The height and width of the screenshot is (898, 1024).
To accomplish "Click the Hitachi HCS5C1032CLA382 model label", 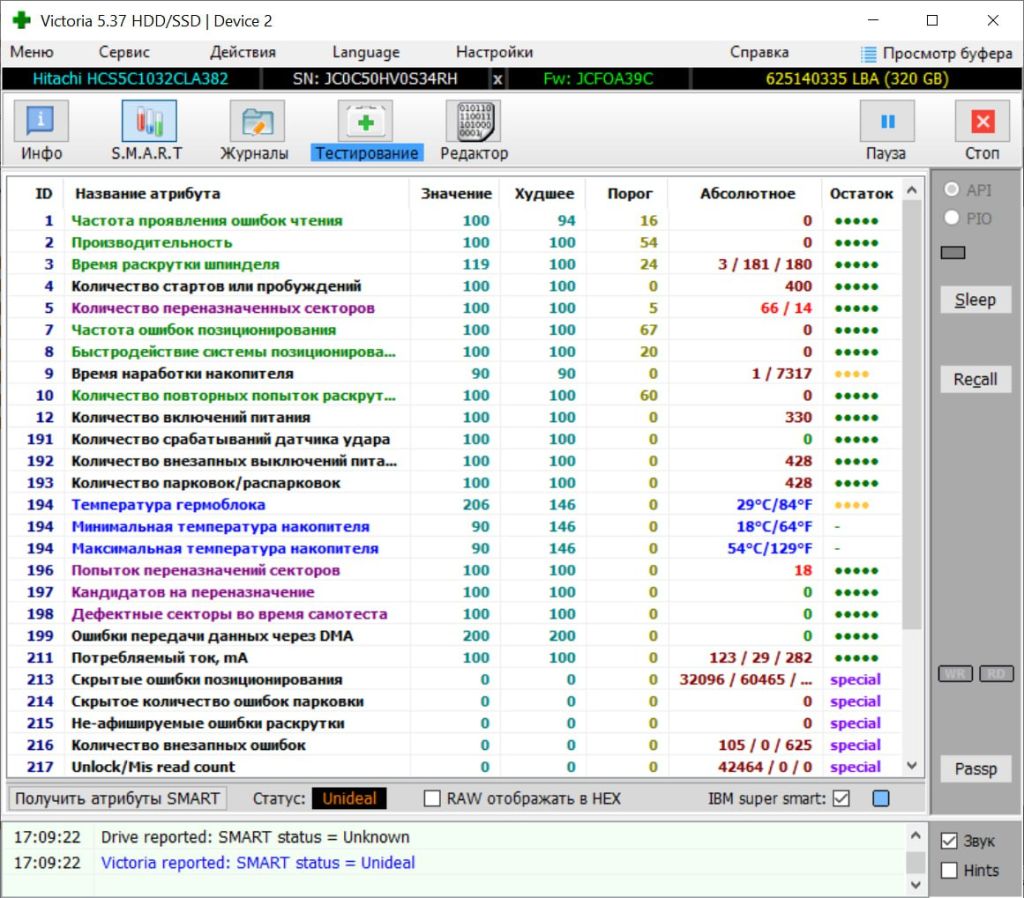I will click(131, 79).
